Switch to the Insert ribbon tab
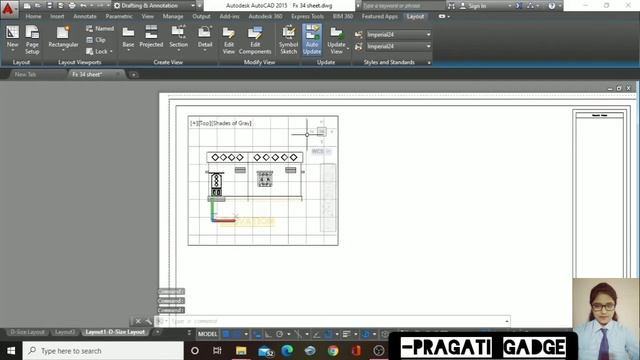This screenshot has width=640, height=360. pos(57,16)
